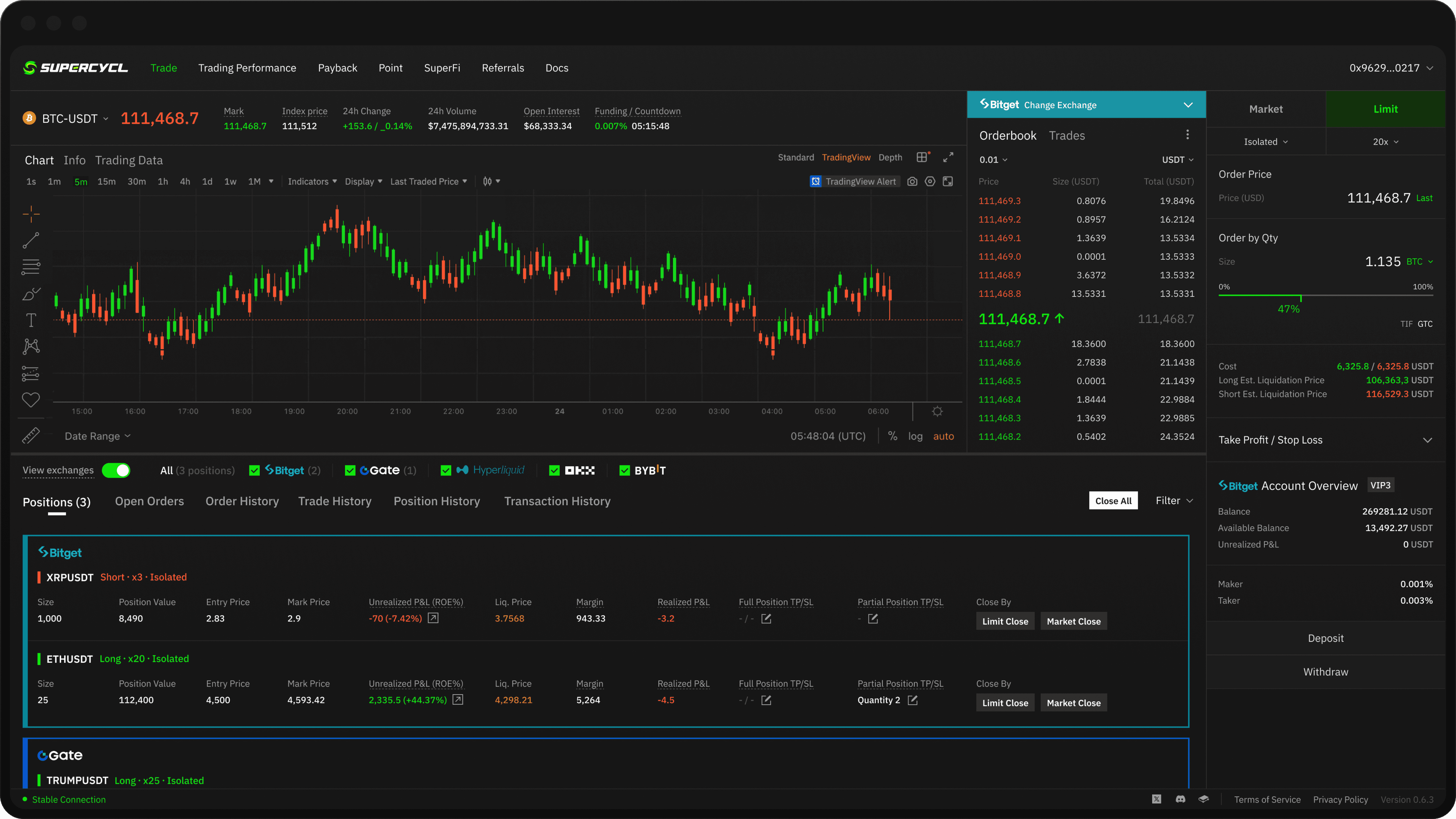1456x819 pixels.
Task: Select the ruler measure tool
Action: (x=31, y=435)
